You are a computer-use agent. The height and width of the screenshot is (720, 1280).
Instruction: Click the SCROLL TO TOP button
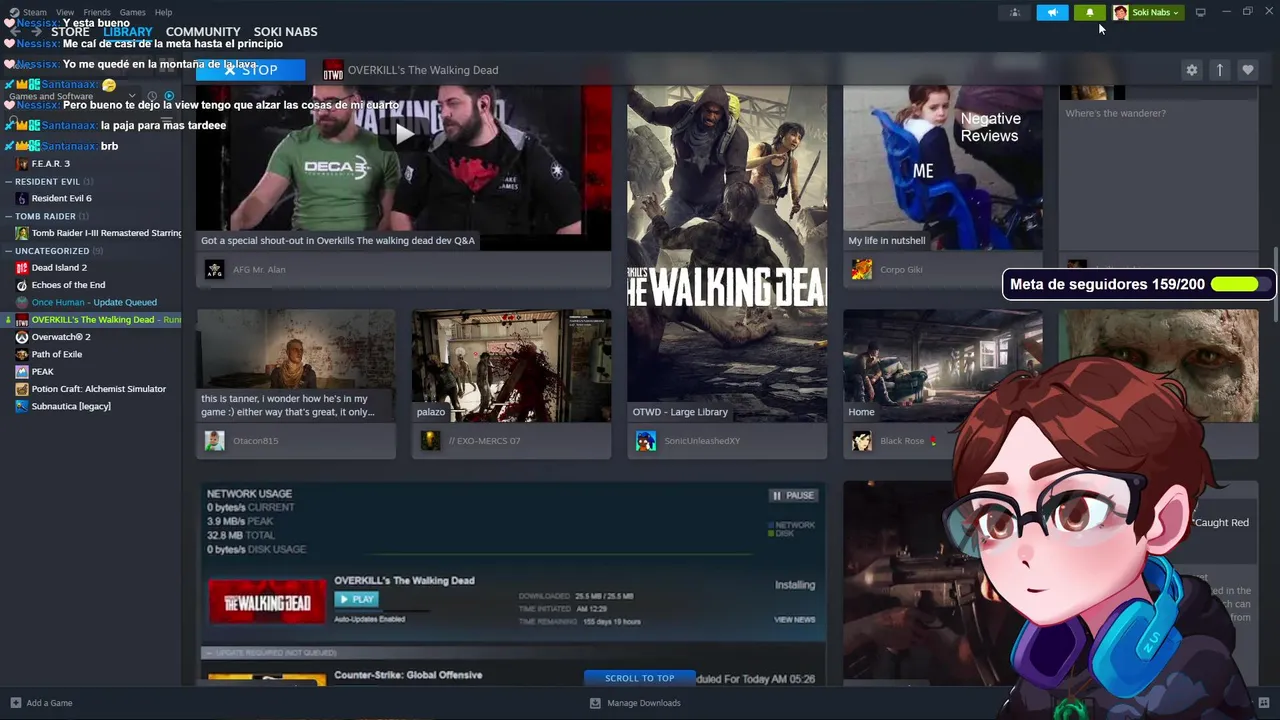click(639, 678)
